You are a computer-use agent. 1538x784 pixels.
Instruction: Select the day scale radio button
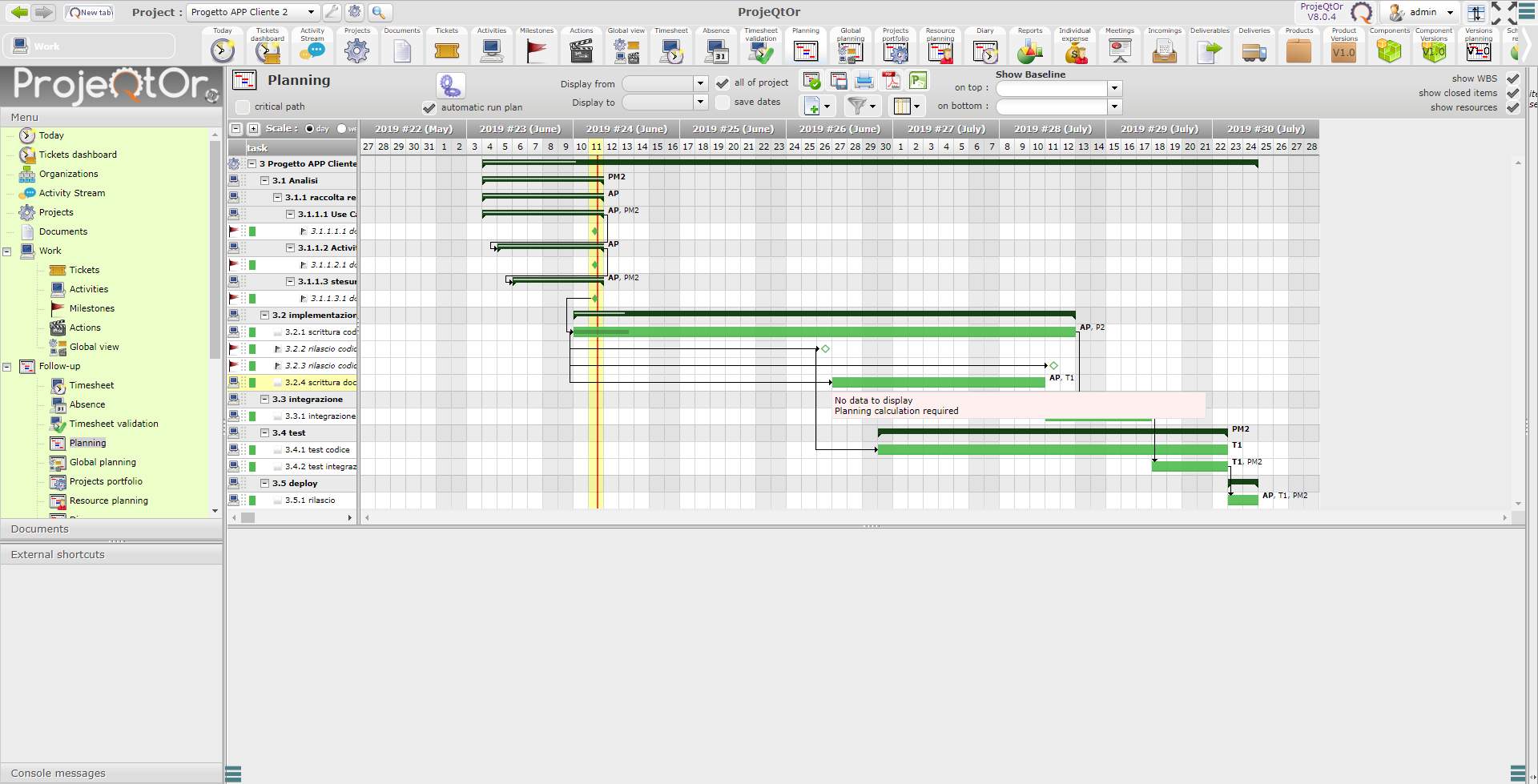310,129
